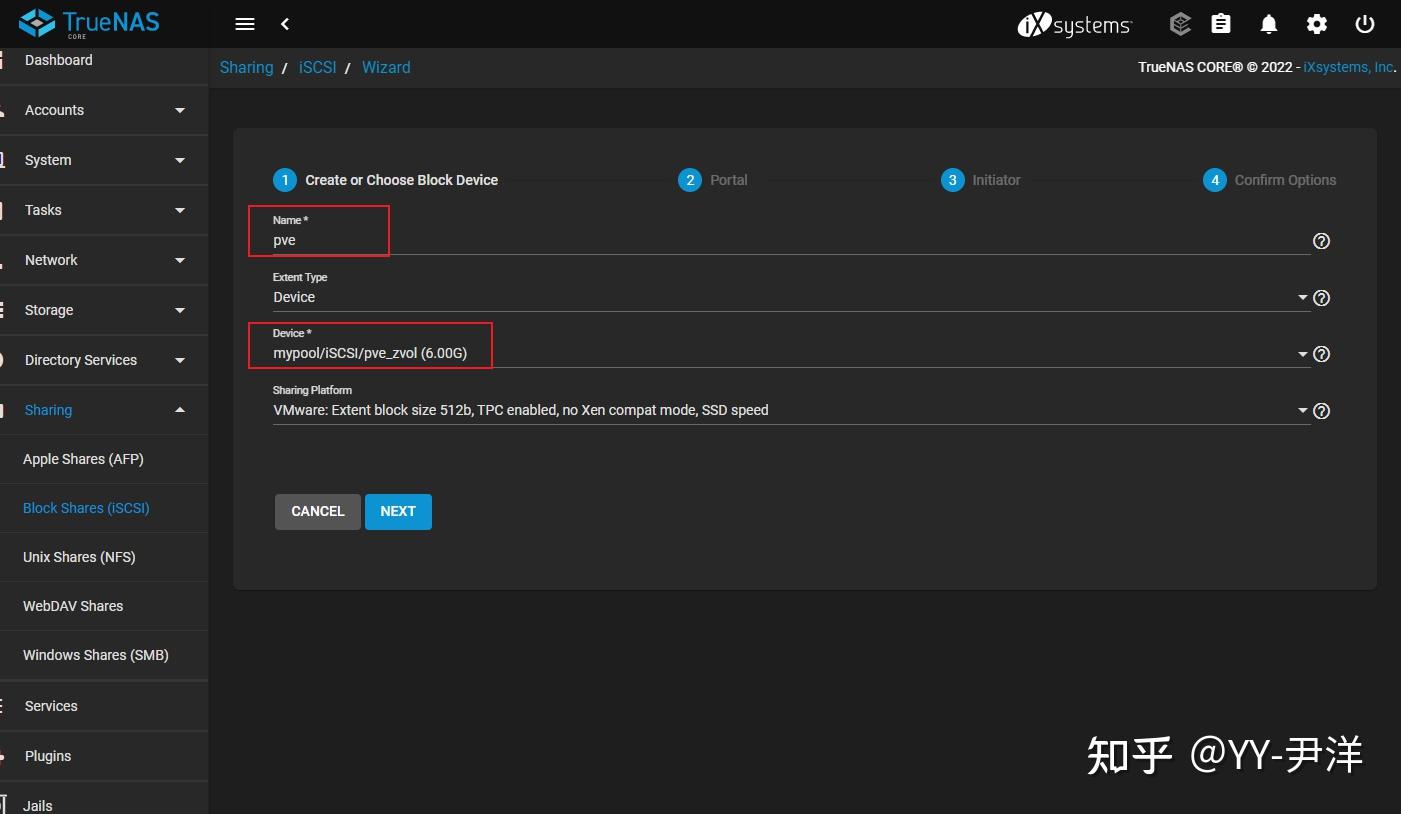Follow the iXsystems, Inc link
Viewport: 1401px width, 814px height.
pyautogui.click(x=1345, y=67)
